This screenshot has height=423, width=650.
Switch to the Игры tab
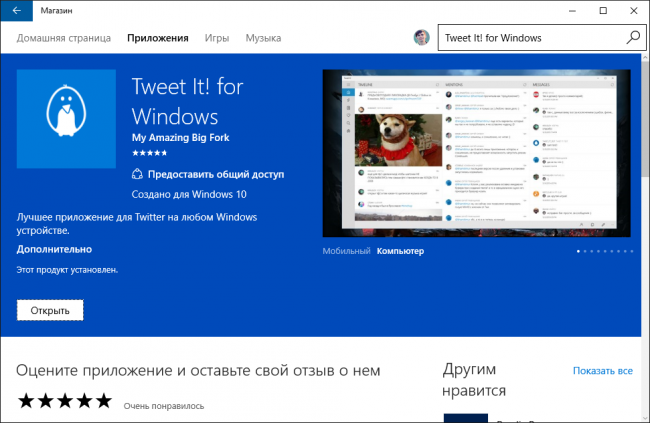(x=217, y=38)
